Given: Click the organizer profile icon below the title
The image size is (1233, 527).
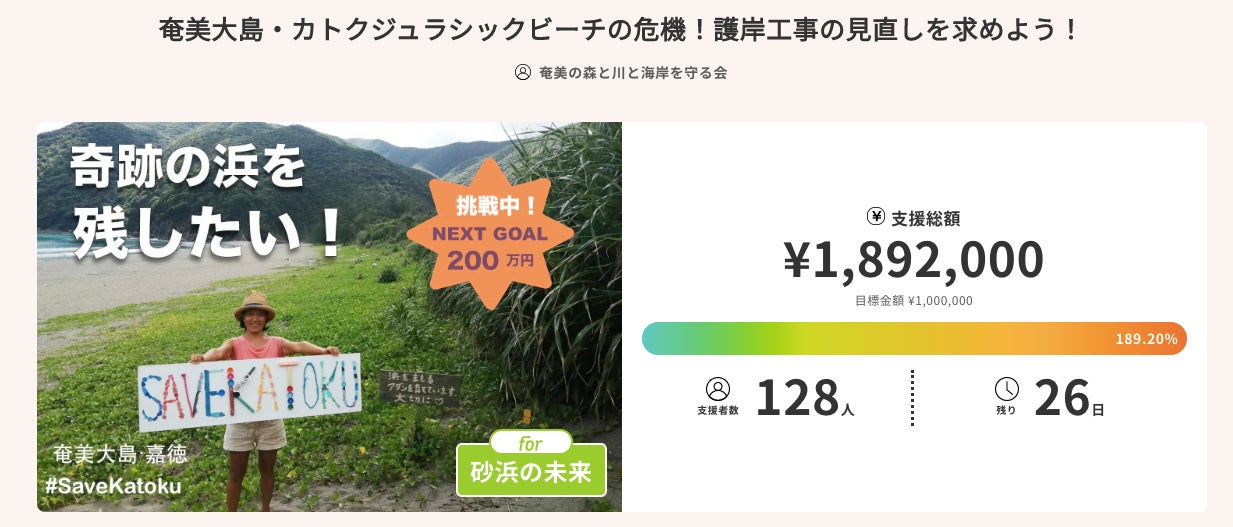Looking at the screenshot, I should point(522,72).
